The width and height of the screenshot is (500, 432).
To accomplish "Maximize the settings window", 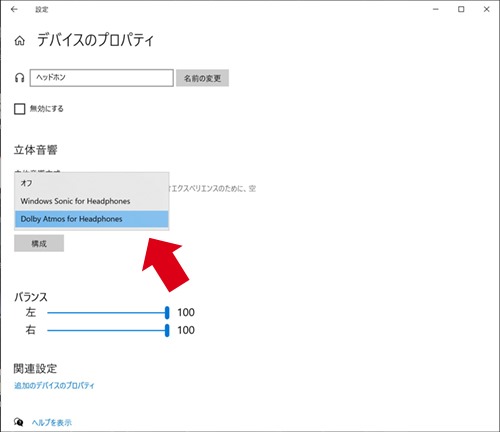I will [x=461, y=9].
